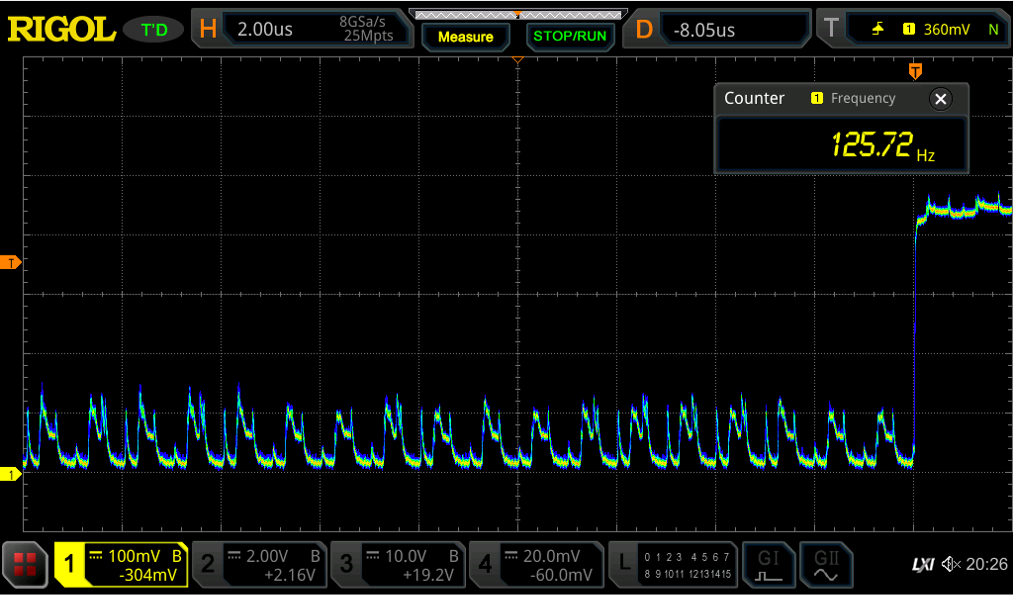Open the logic analyzer L panel

tap(672, 564)
